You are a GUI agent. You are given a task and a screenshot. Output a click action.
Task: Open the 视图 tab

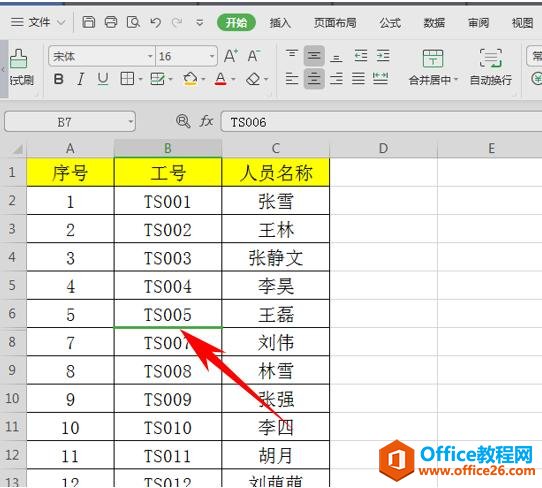click(x=522, y=23)
